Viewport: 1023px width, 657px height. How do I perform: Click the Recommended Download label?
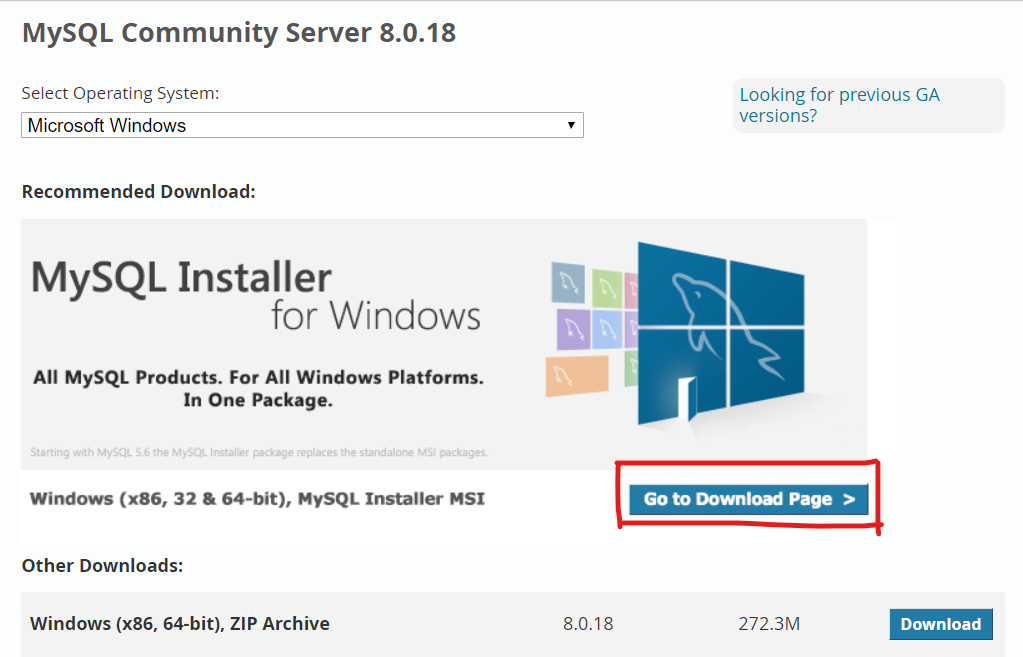pos(138,192)
